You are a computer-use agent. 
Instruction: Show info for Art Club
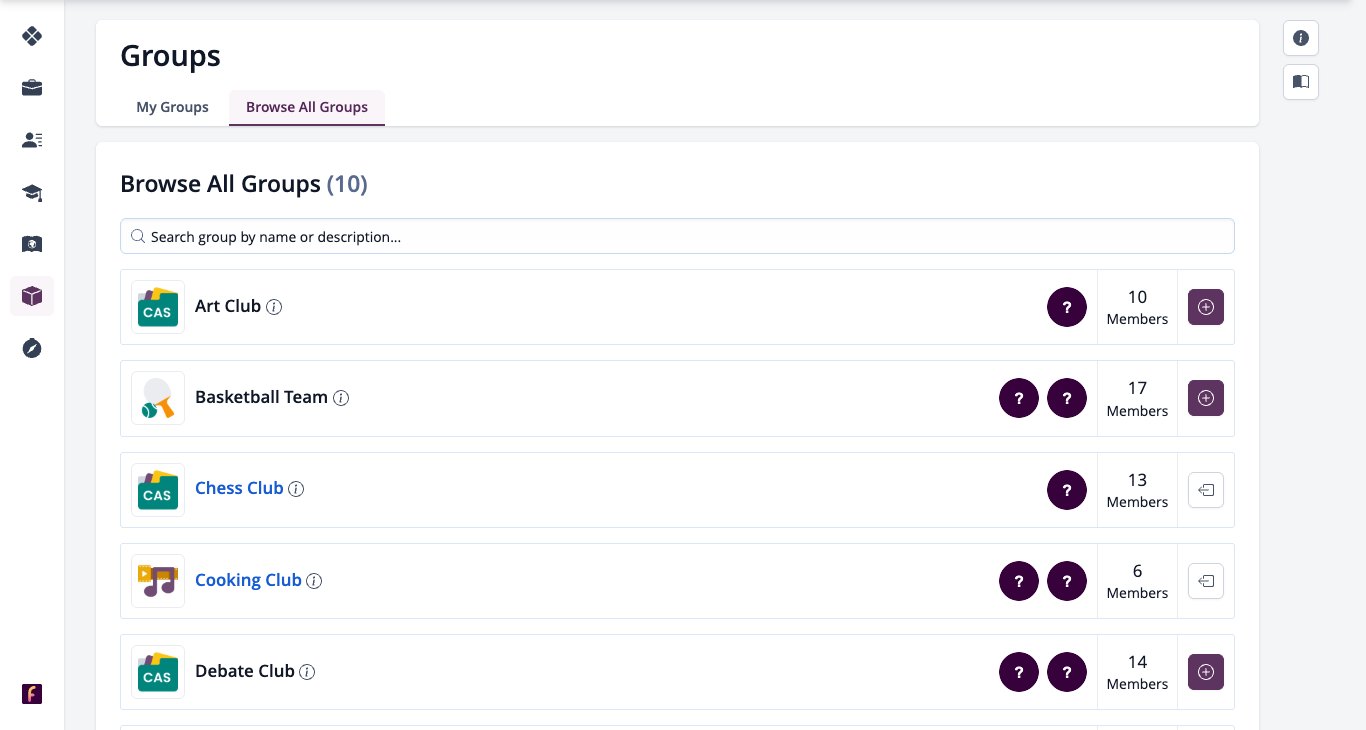[274, 307]
